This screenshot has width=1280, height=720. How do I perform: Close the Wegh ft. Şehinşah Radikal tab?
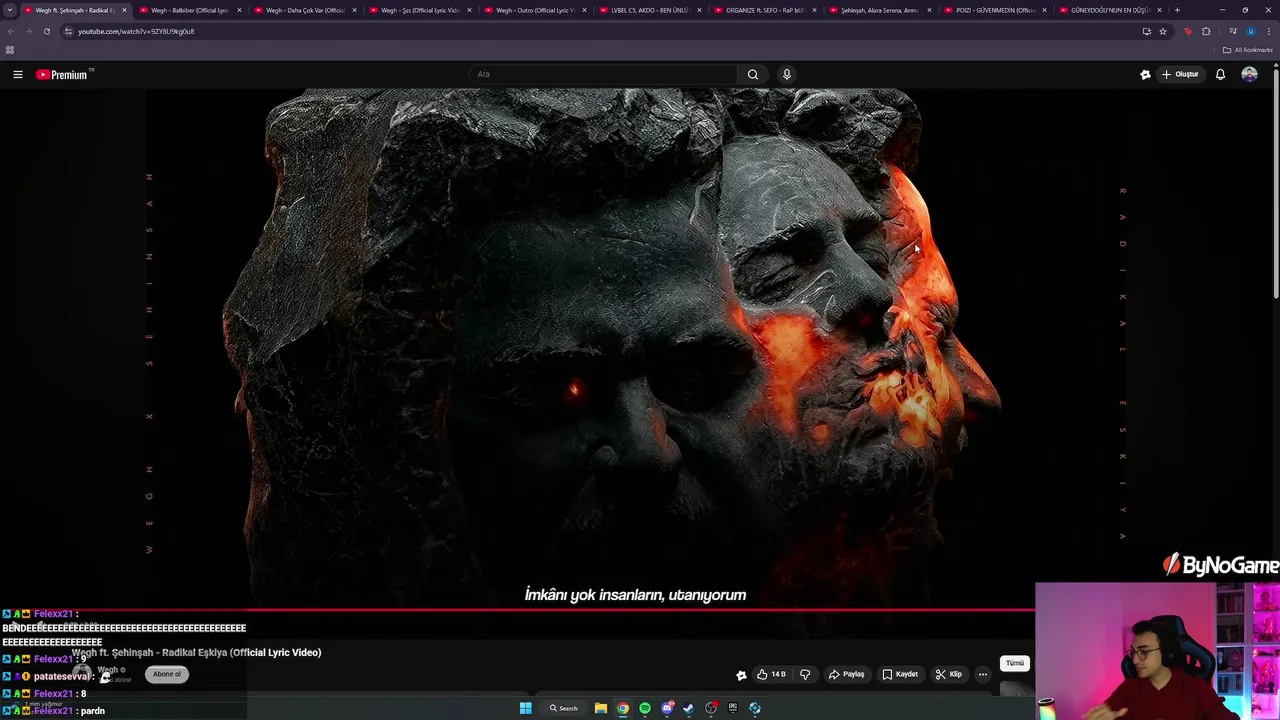[x=124, y=10]
